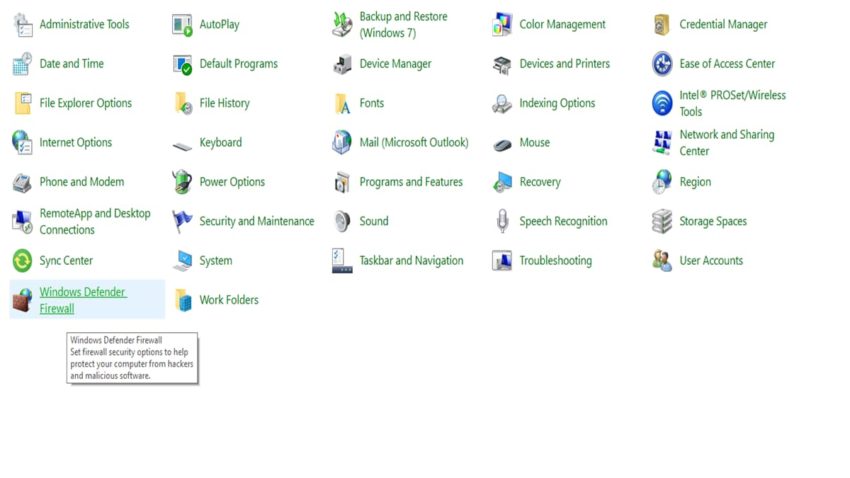The width and height of the screenshot is (850, 478).
Task: Open Backup and Restore (Windows 7) icon
Action: (342, 24)
